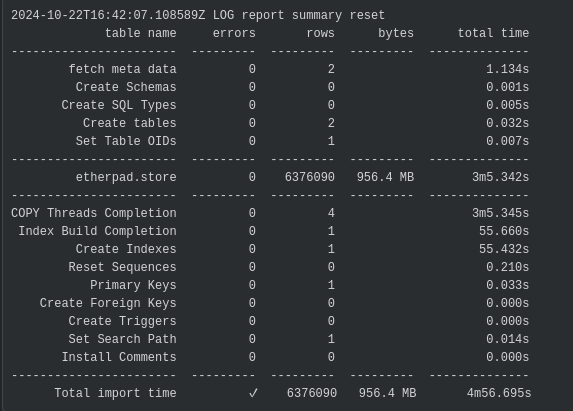Click the 'errors' column header

[234, 33]
